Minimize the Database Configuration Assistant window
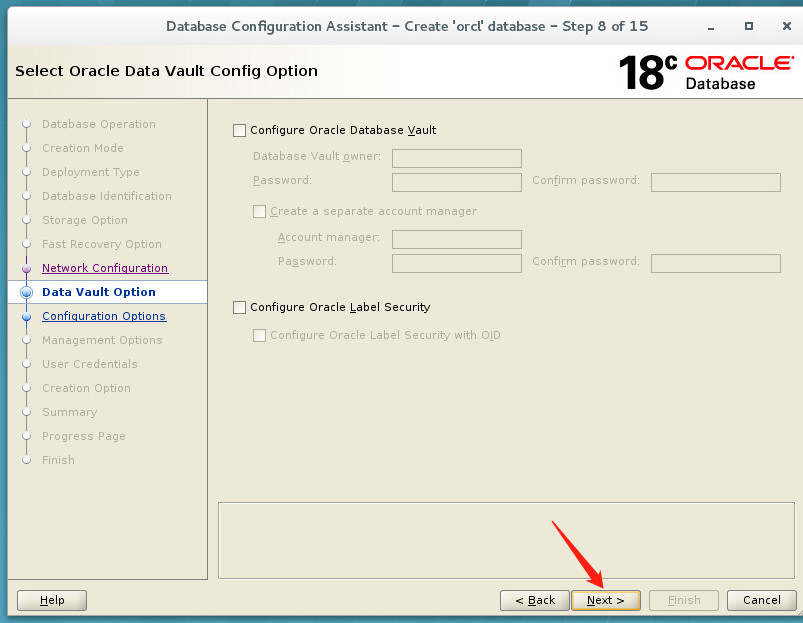The width and height of the screenshot is (803, 623). 711,27
